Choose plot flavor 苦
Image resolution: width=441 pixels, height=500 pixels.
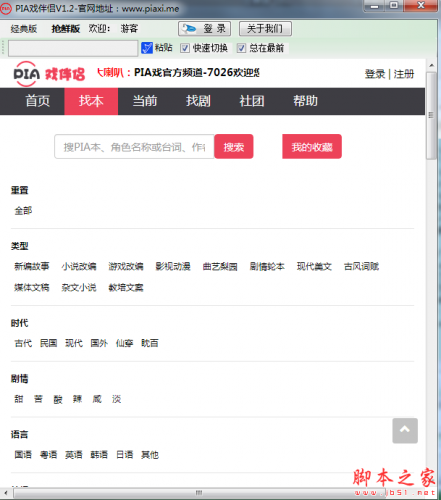[38, 399]
